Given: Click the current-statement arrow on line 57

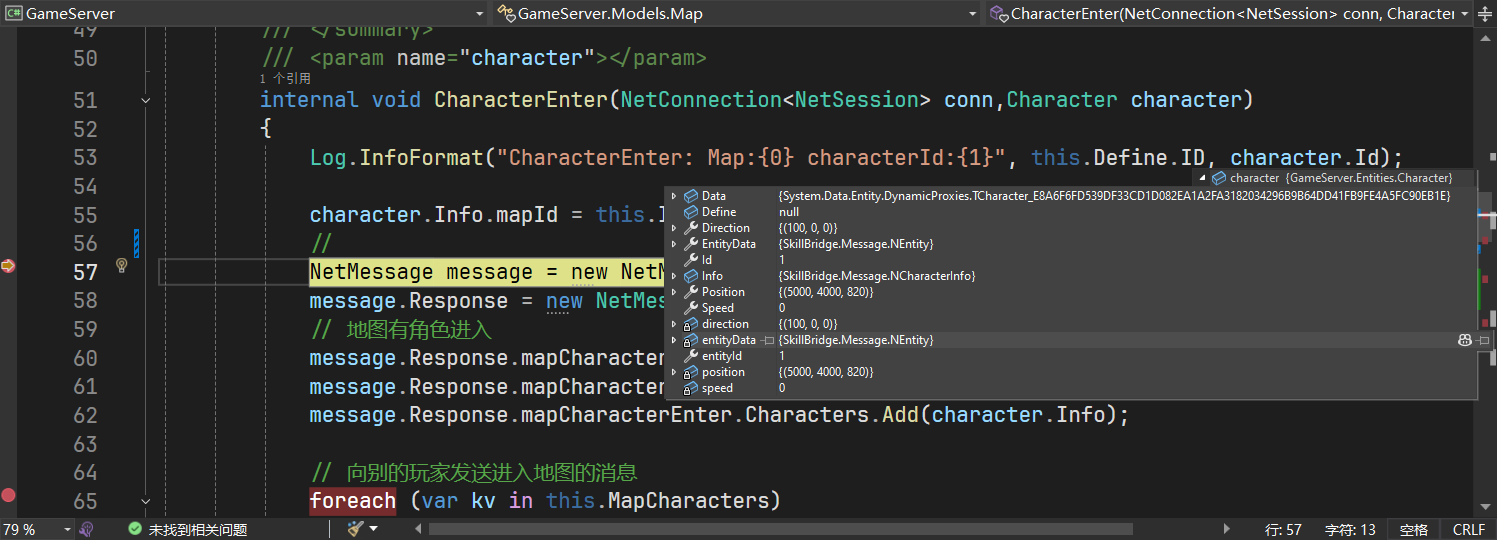Looking at the screenshot, I should [x=9, y=266].
